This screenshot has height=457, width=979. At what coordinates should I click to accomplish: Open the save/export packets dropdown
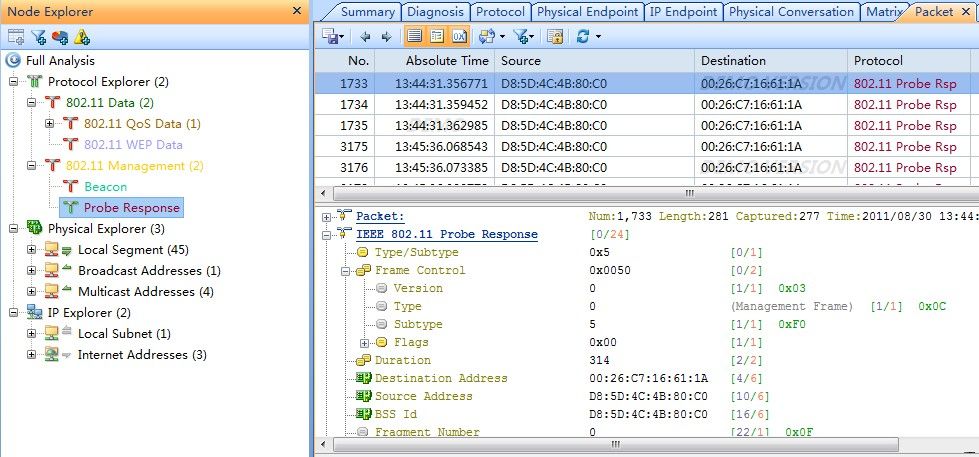click(x=333, y=36)
